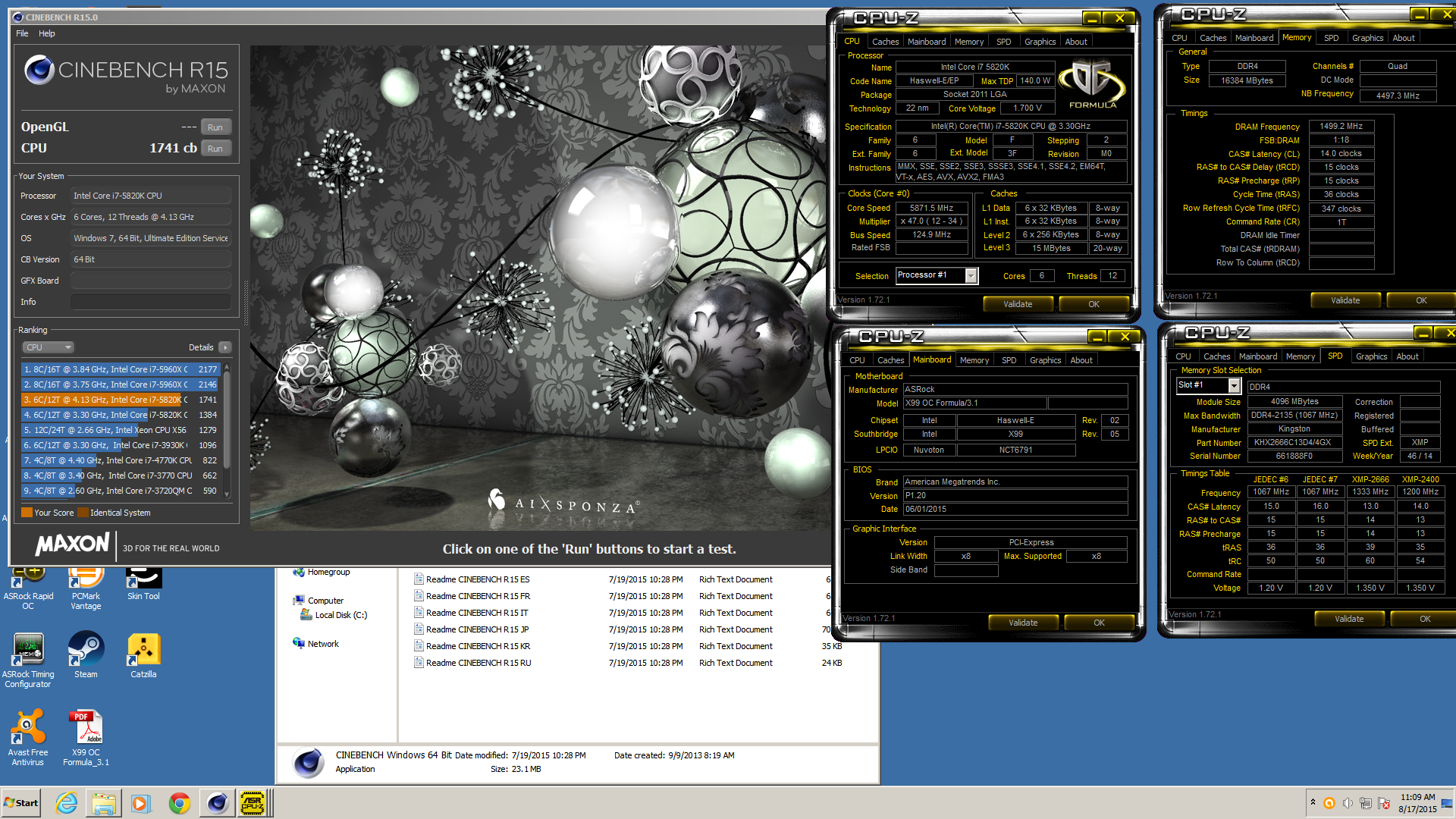Click OK in the CPU-Z Memory window
This screenshot has height=819, width=1456.
coord(1421,300)
